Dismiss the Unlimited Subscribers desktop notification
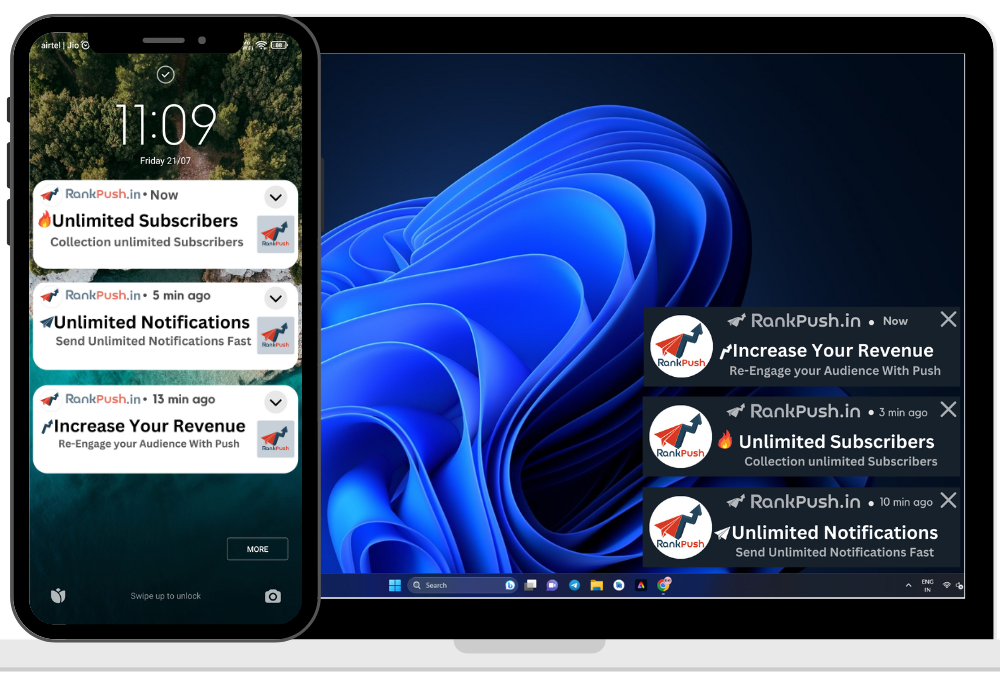Viewport: 1000px width, 684px height. pos(948,409)
